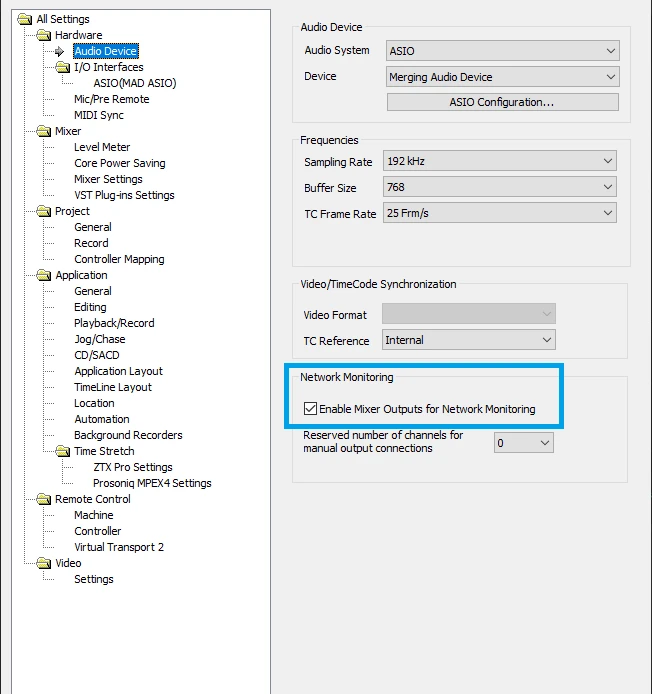
Task: Click the disabled Video Format dropdown
Action: [x=469, y=314]
